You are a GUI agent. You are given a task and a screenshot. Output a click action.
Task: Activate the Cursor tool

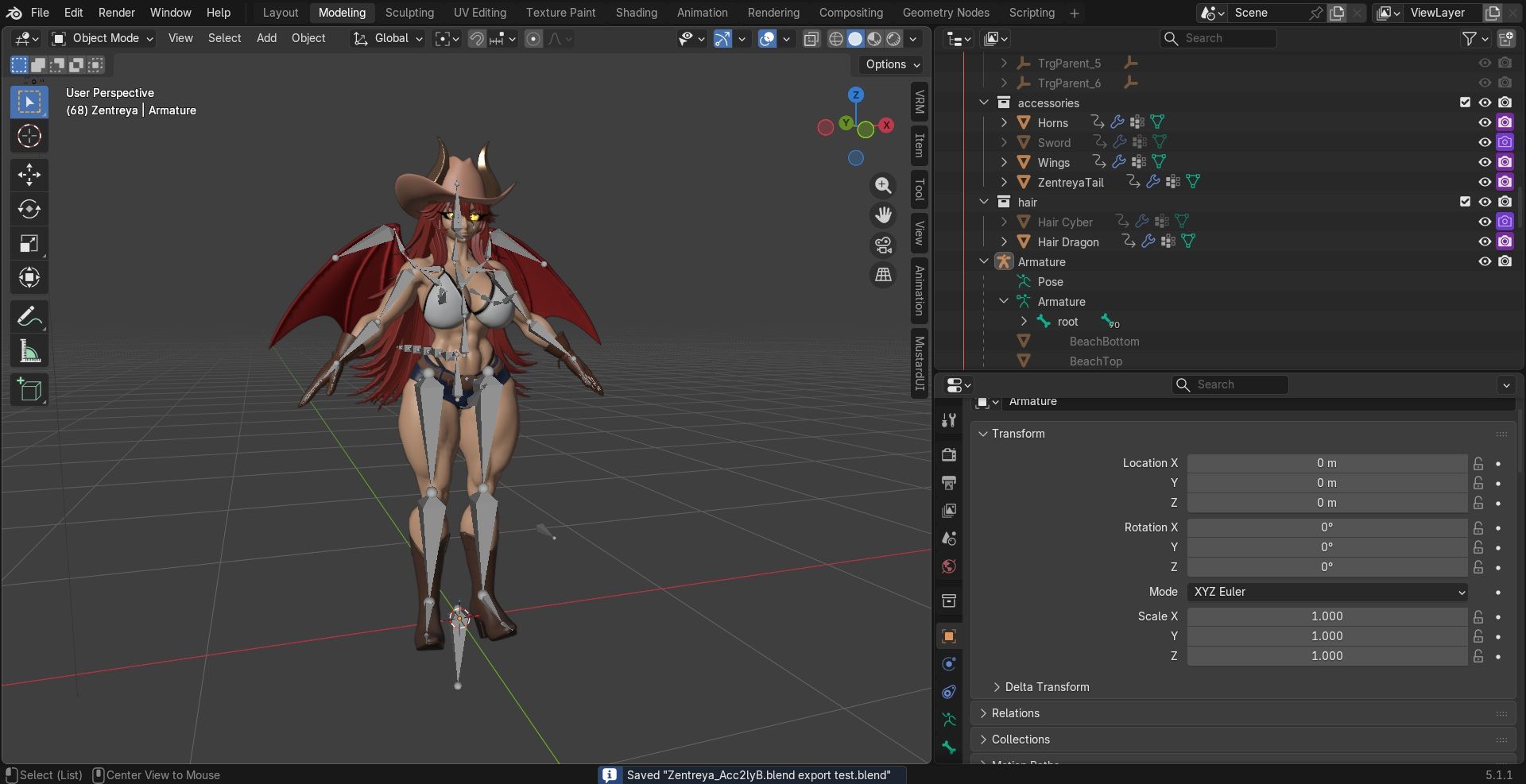tap(29, 137)
